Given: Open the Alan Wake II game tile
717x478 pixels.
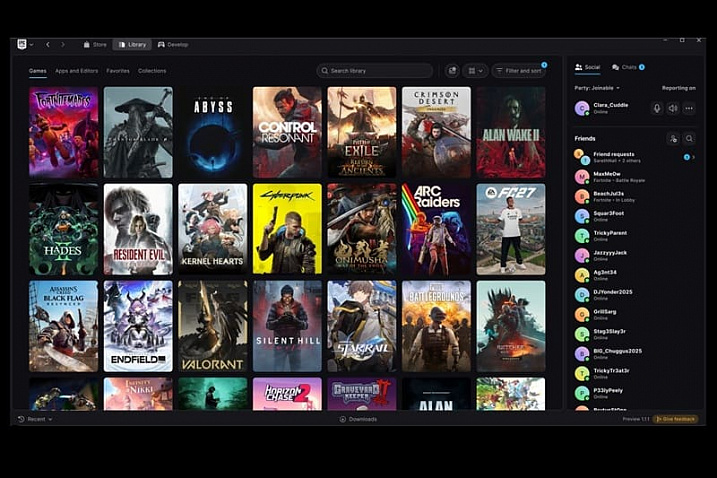Looking at the screenshot, I should 511,132.
